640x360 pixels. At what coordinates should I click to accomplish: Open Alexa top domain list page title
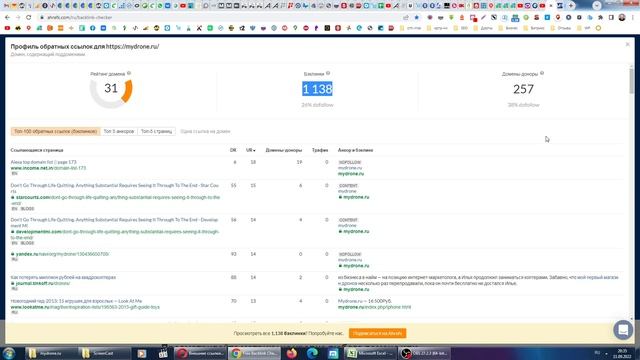tap(44, 162)
